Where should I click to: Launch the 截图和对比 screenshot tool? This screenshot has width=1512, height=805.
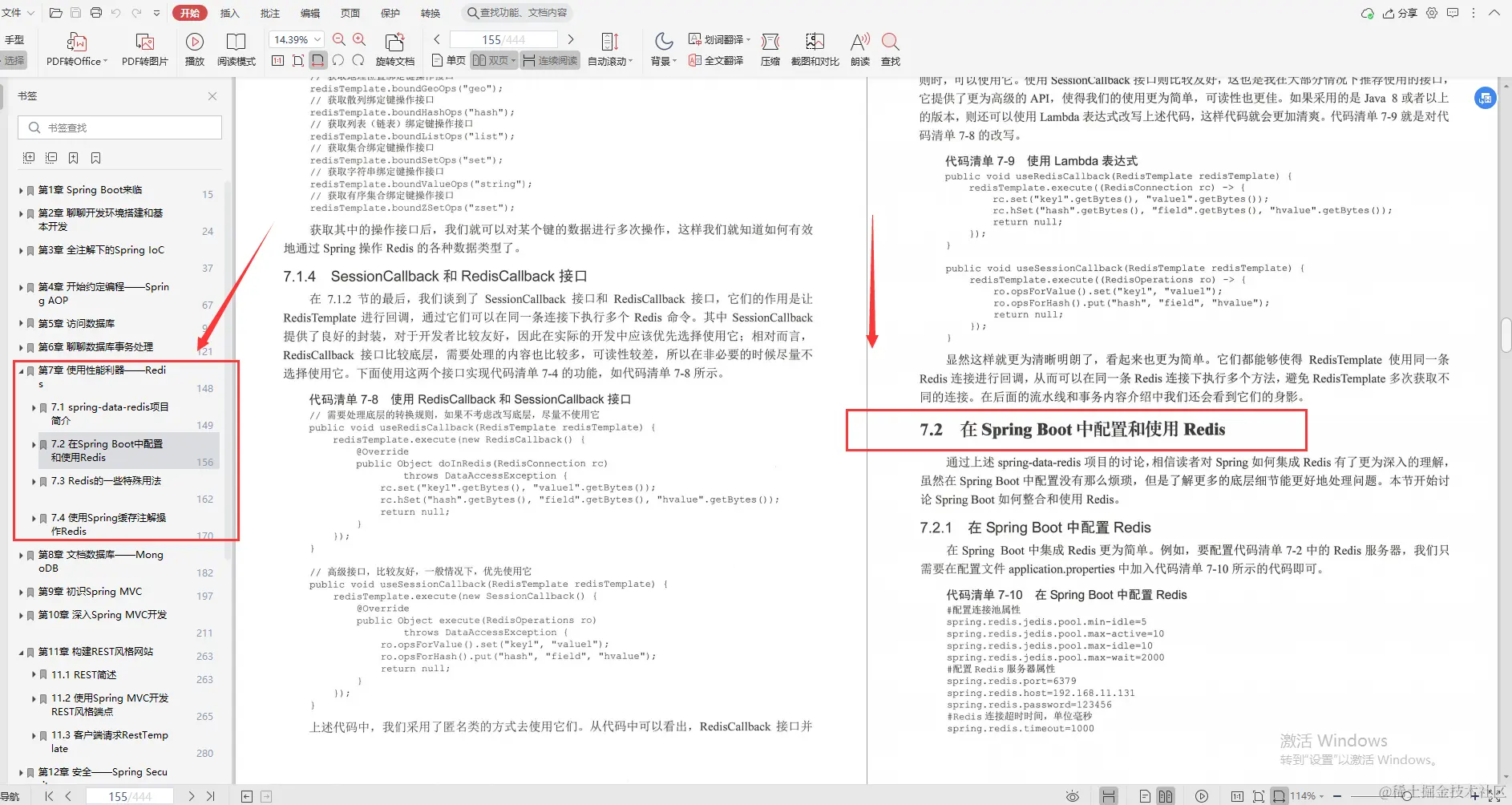[815, 48]
